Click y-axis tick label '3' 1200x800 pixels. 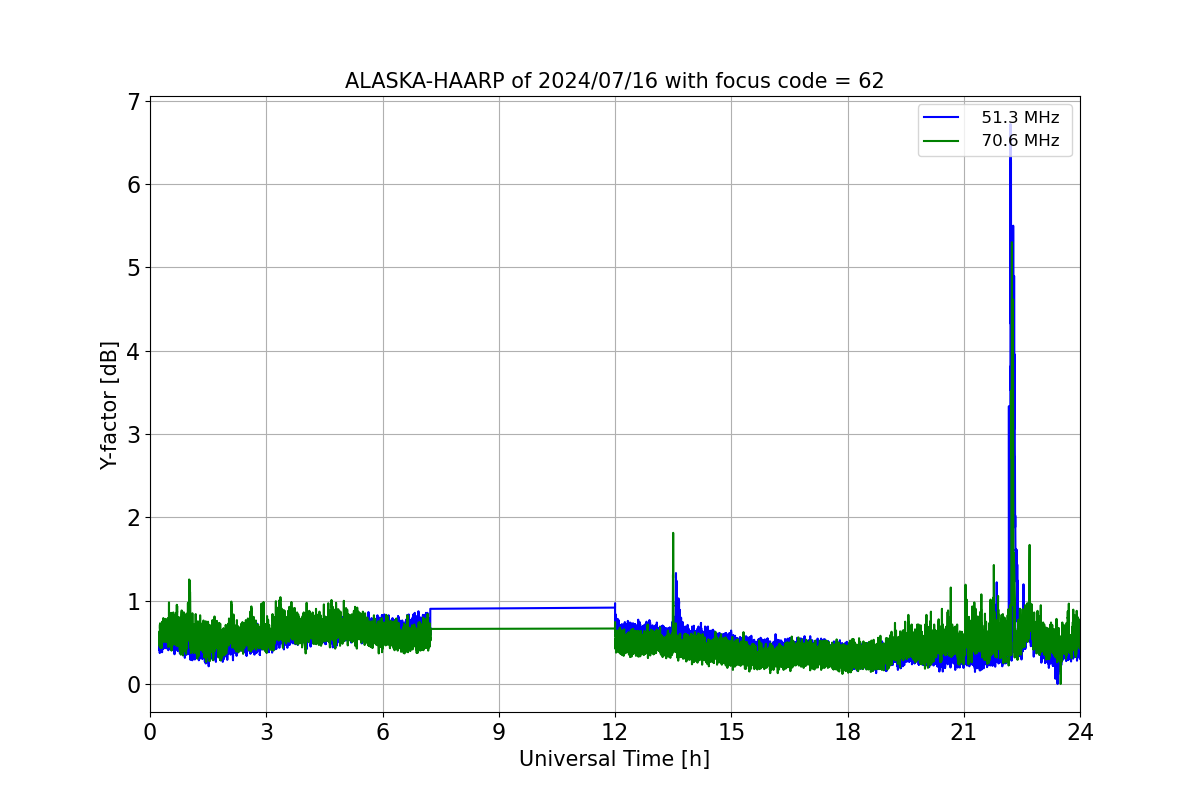[x=134, y=434]
